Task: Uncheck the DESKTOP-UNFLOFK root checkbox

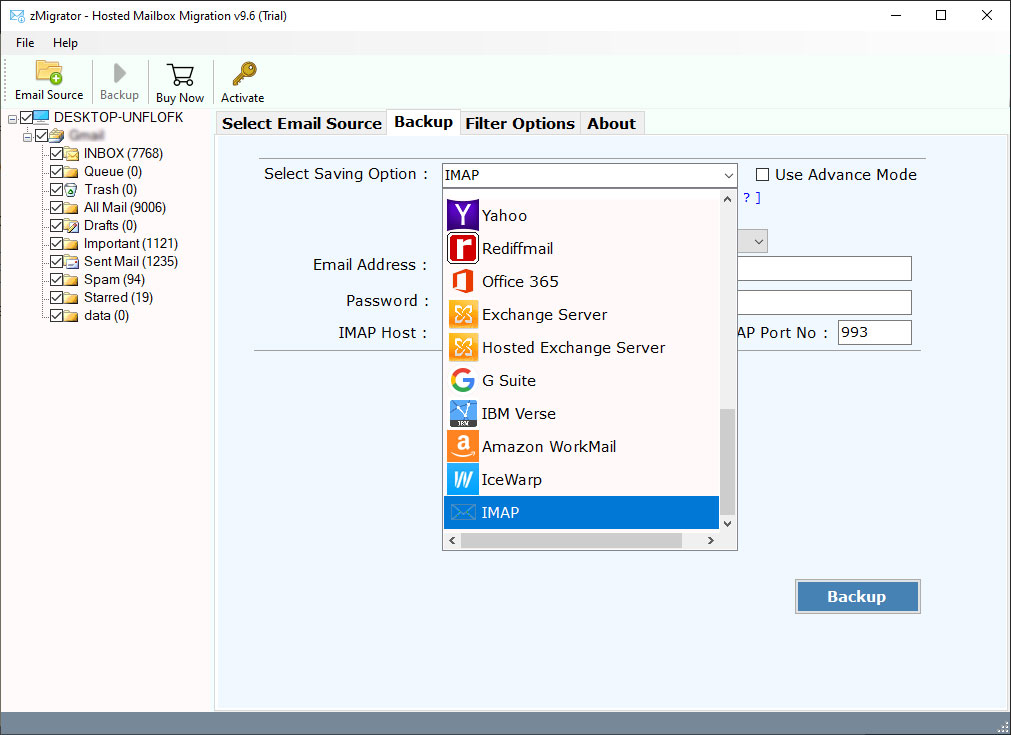Action: (26, 117)
